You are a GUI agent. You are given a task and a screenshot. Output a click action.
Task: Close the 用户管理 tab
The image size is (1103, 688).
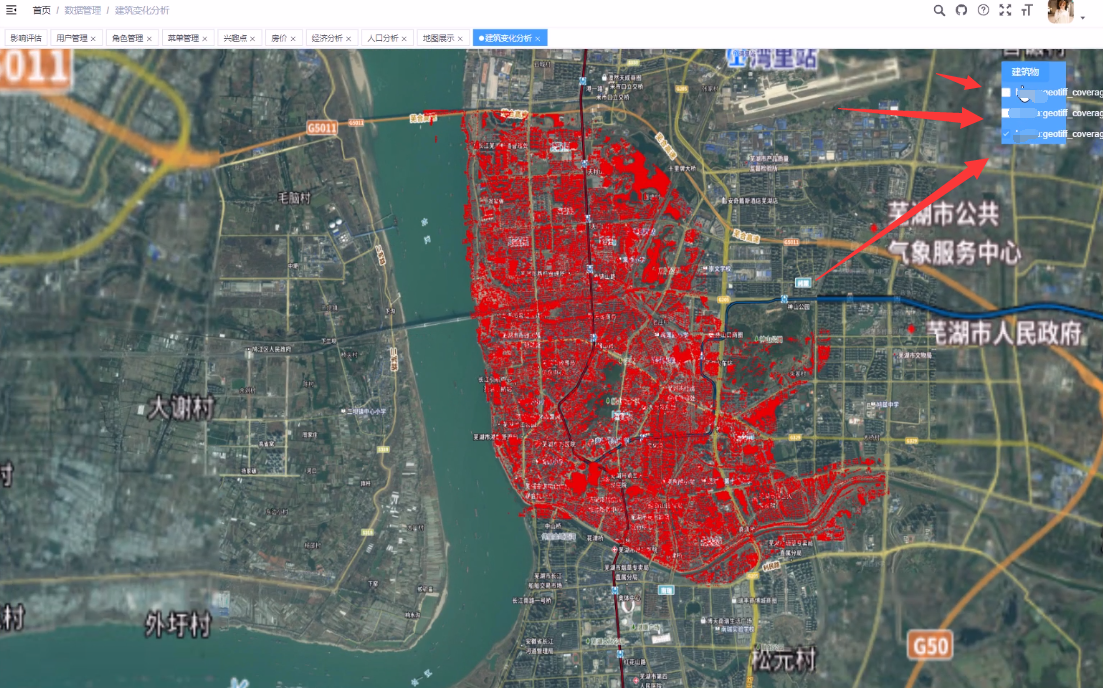(x=93, y=39)
